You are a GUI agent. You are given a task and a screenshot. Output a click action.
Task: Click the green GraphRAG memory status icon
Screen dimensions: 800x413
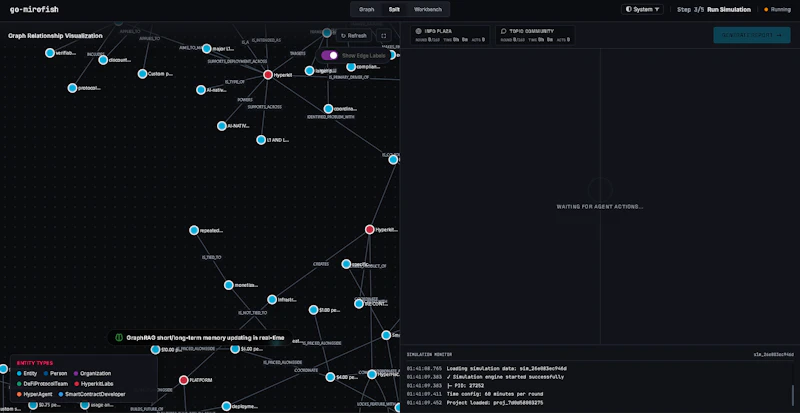point(119,337)
